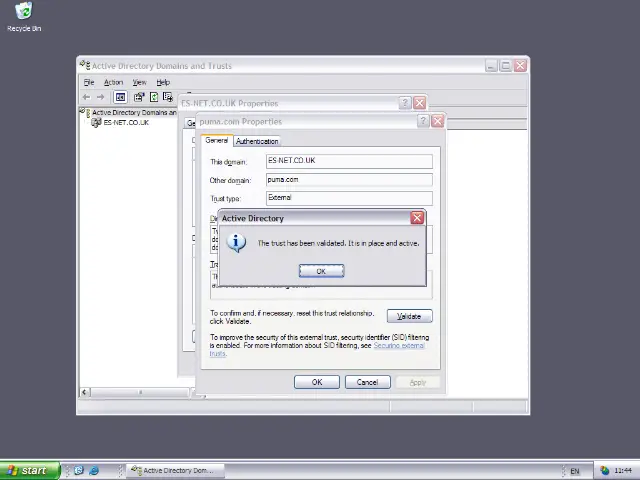The height and width of the screenshot is (480, 640).
Task: Open the Securing external trusts link
Action: (x=399, y=346)
